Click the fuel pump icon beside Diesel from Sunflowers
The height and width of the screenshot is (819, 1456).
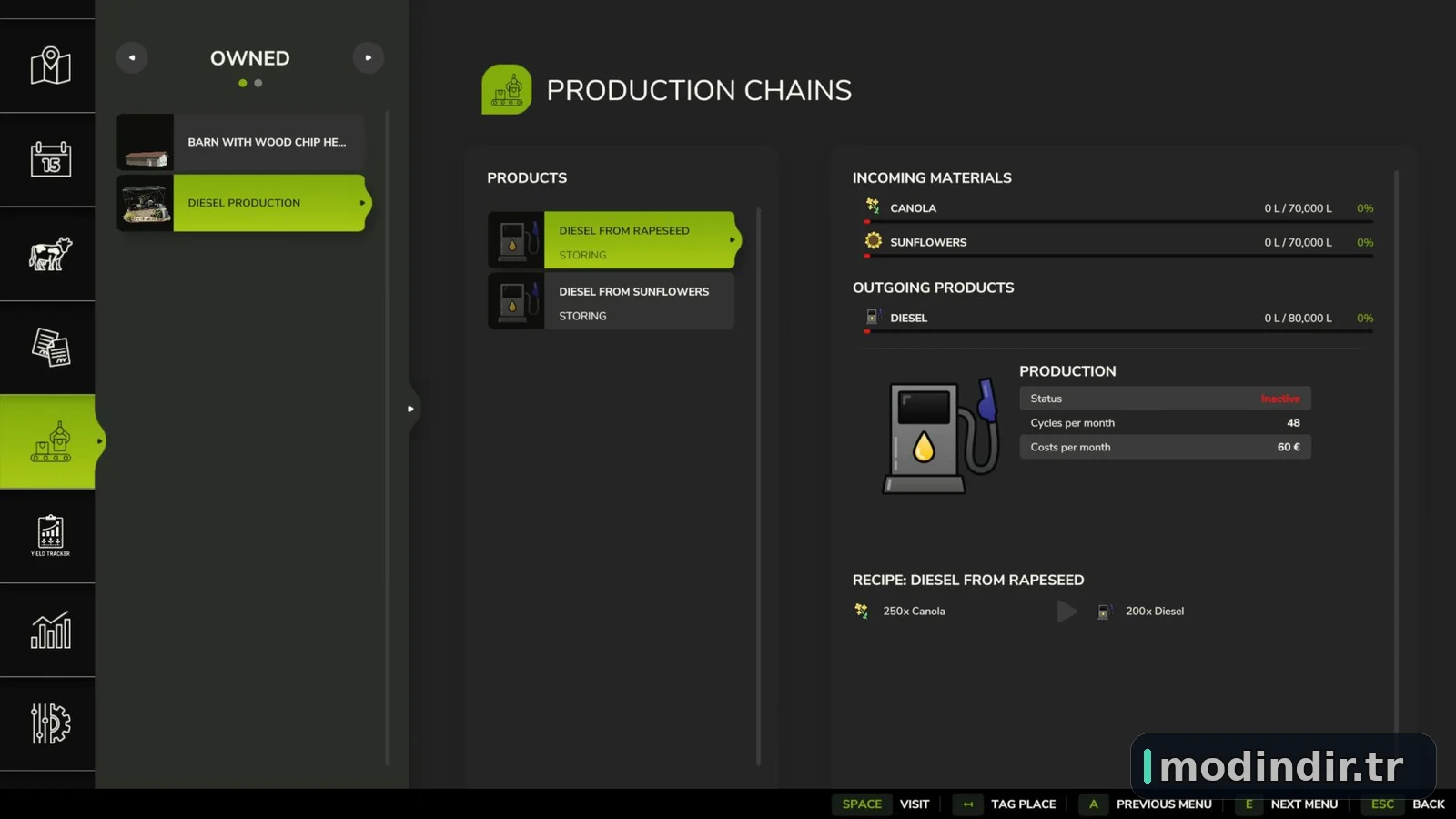click(516, 301)
